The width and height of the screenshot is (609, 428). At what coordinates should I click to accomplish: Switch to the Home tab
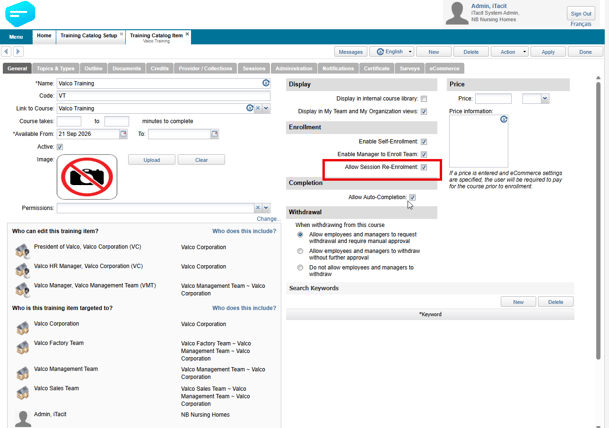coord(44,36)
